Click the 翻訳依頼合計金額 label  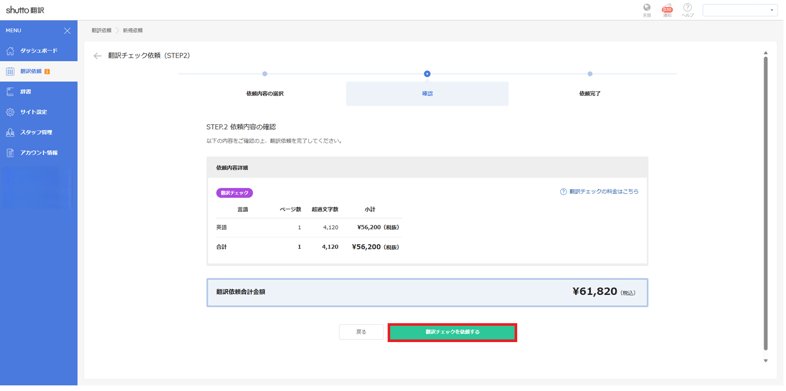coord(241,291)
